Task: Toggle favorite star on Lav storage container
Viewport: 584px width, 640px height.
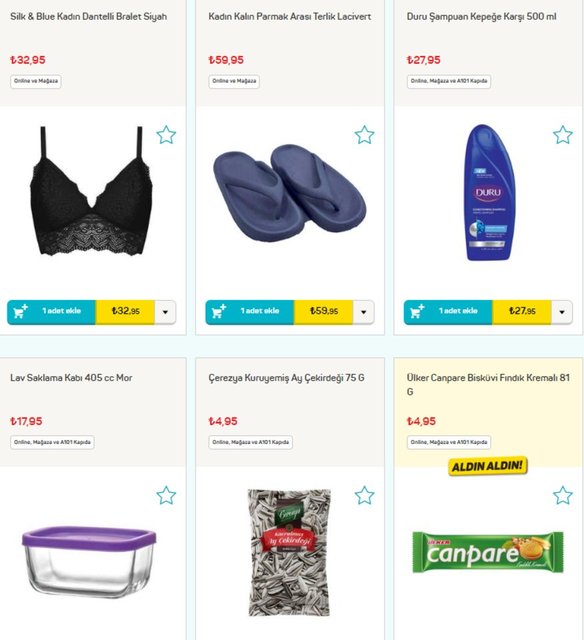Action: [166, 496]
